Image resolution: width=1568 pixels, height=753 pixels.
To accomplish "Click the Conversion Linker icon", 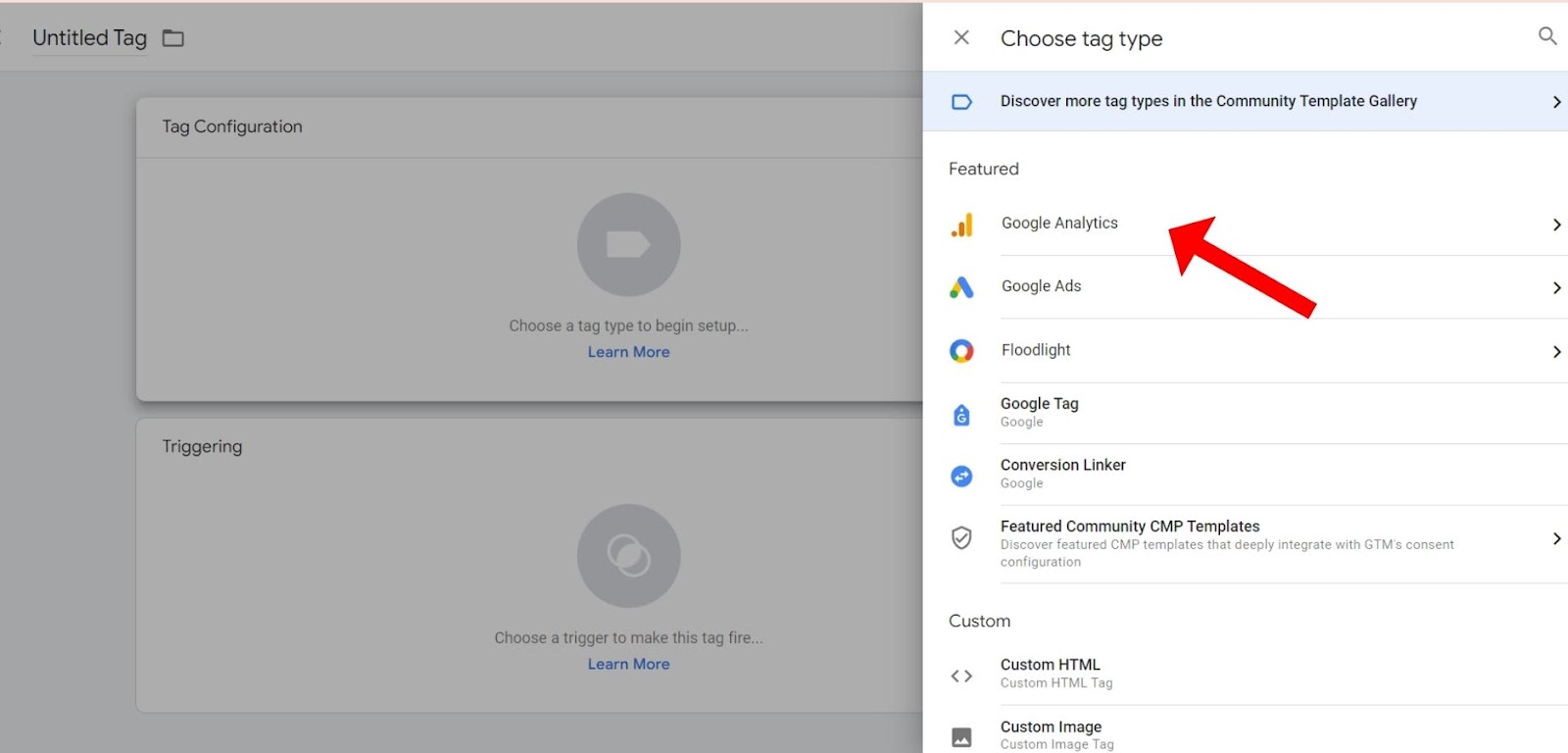I will (x=962, y=476).
